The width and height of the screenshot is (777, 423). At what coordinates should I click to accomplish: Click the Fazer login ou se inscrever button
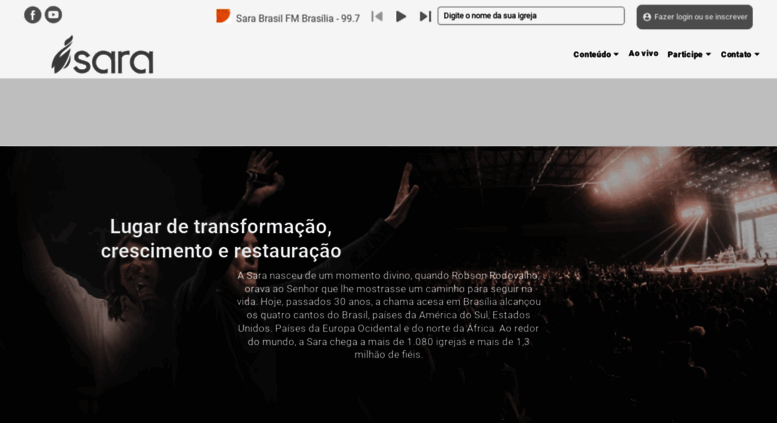(694, 17)
